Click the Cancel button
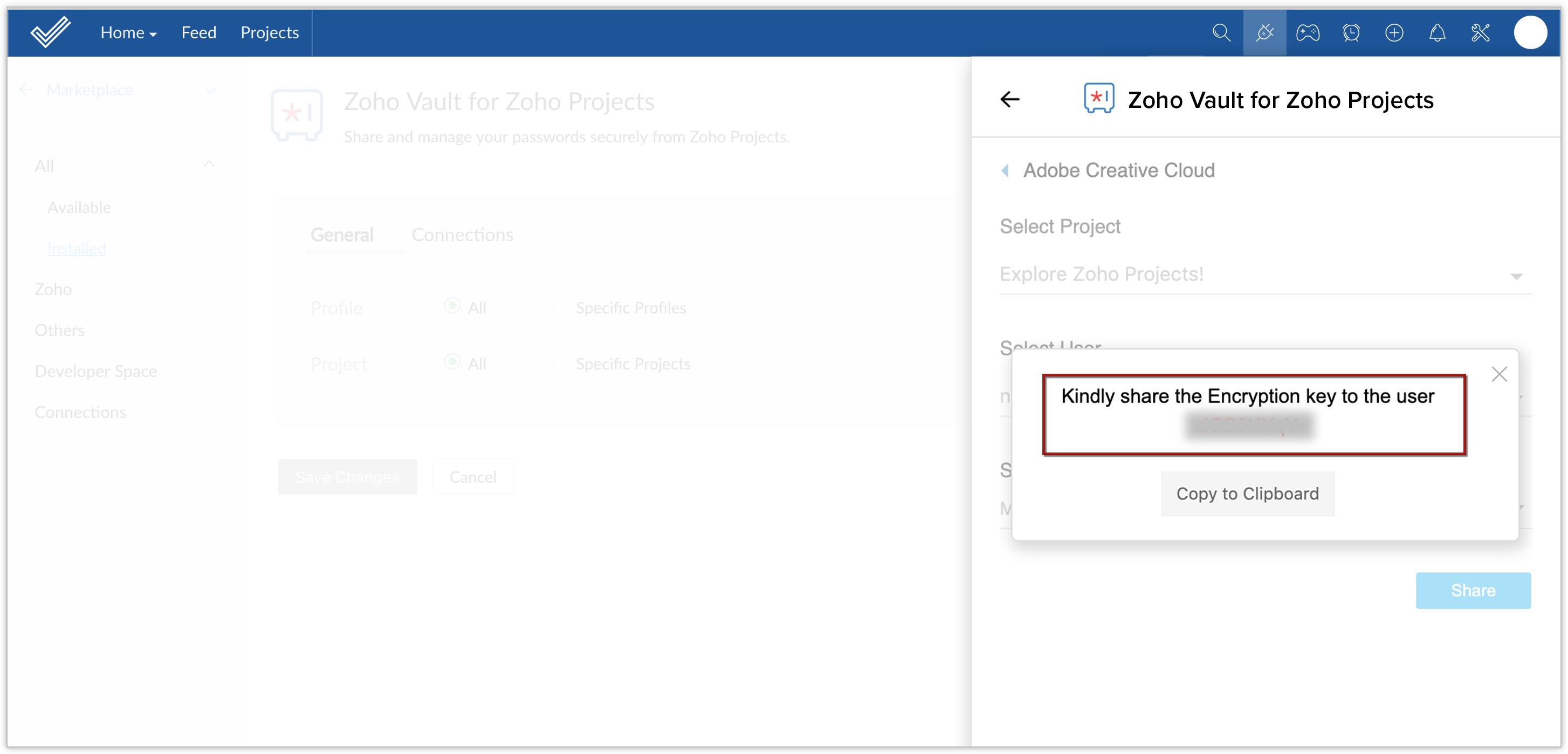Viewport: 1568px width, 754px height. 472,477
